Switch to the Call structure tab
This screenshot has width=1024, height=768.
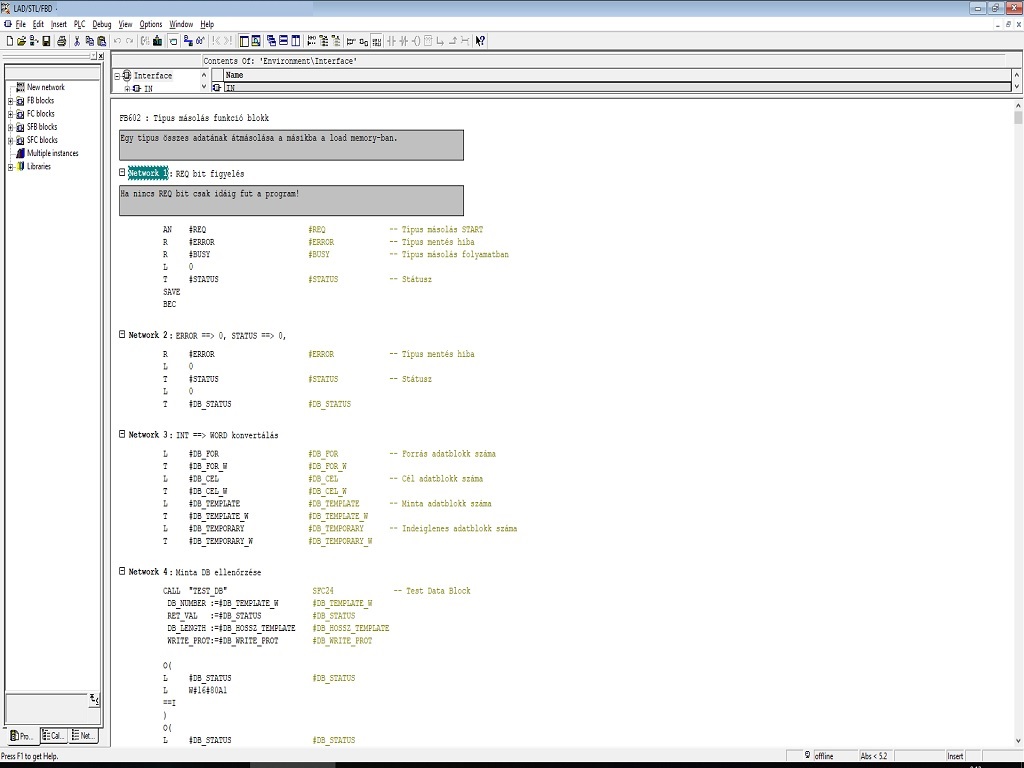click(x=54, y=736)
